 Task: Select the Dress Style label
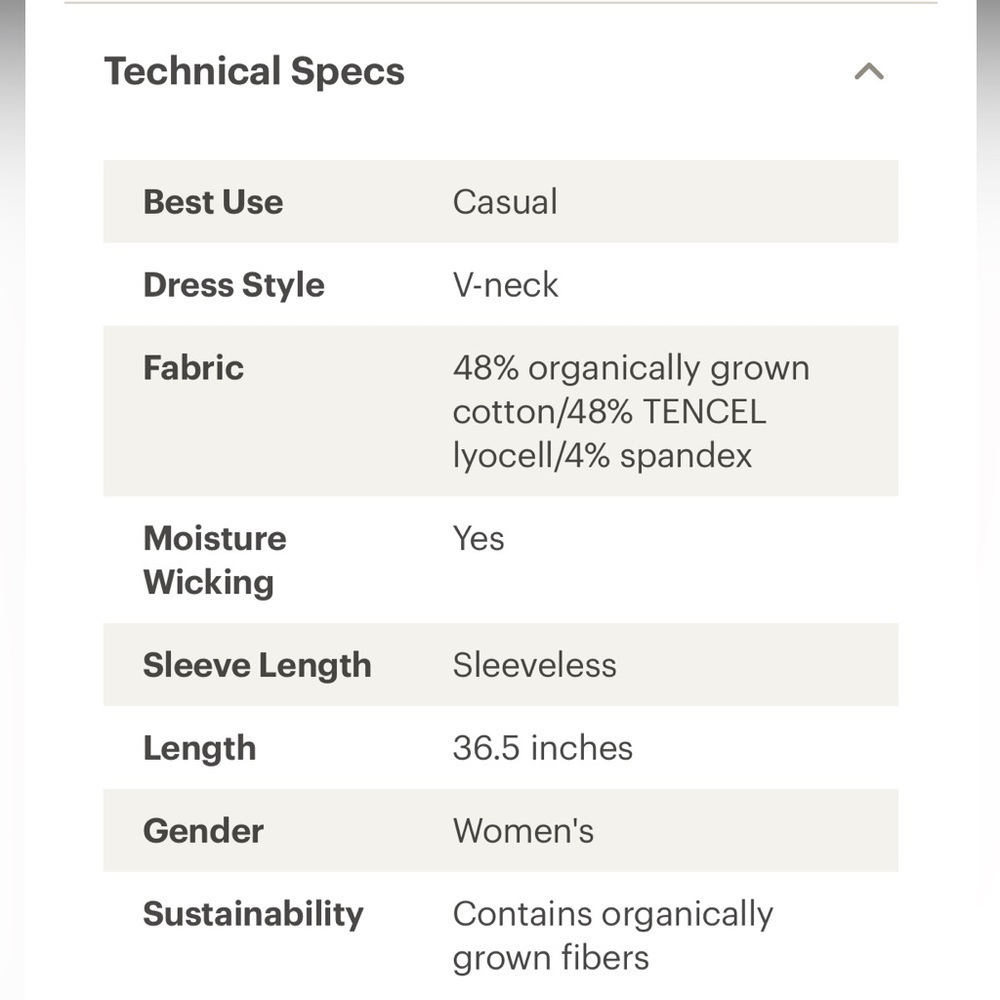(233, 284)
